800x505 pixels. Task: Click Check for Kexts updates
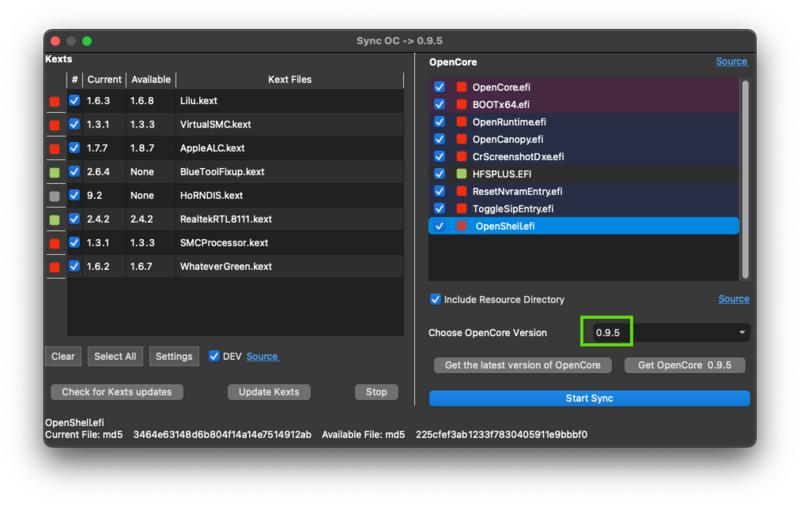117,392
